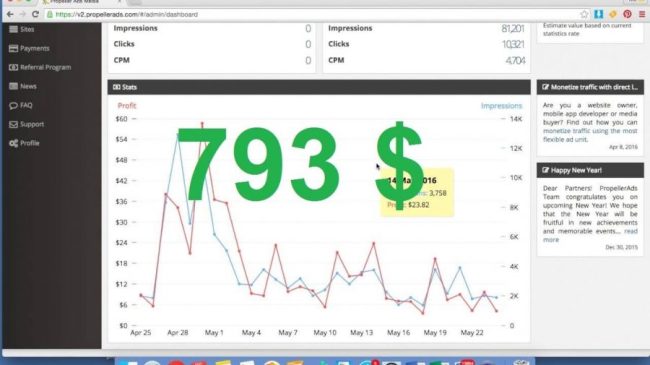
Task: Open the FAQ page
Action: 21,105
